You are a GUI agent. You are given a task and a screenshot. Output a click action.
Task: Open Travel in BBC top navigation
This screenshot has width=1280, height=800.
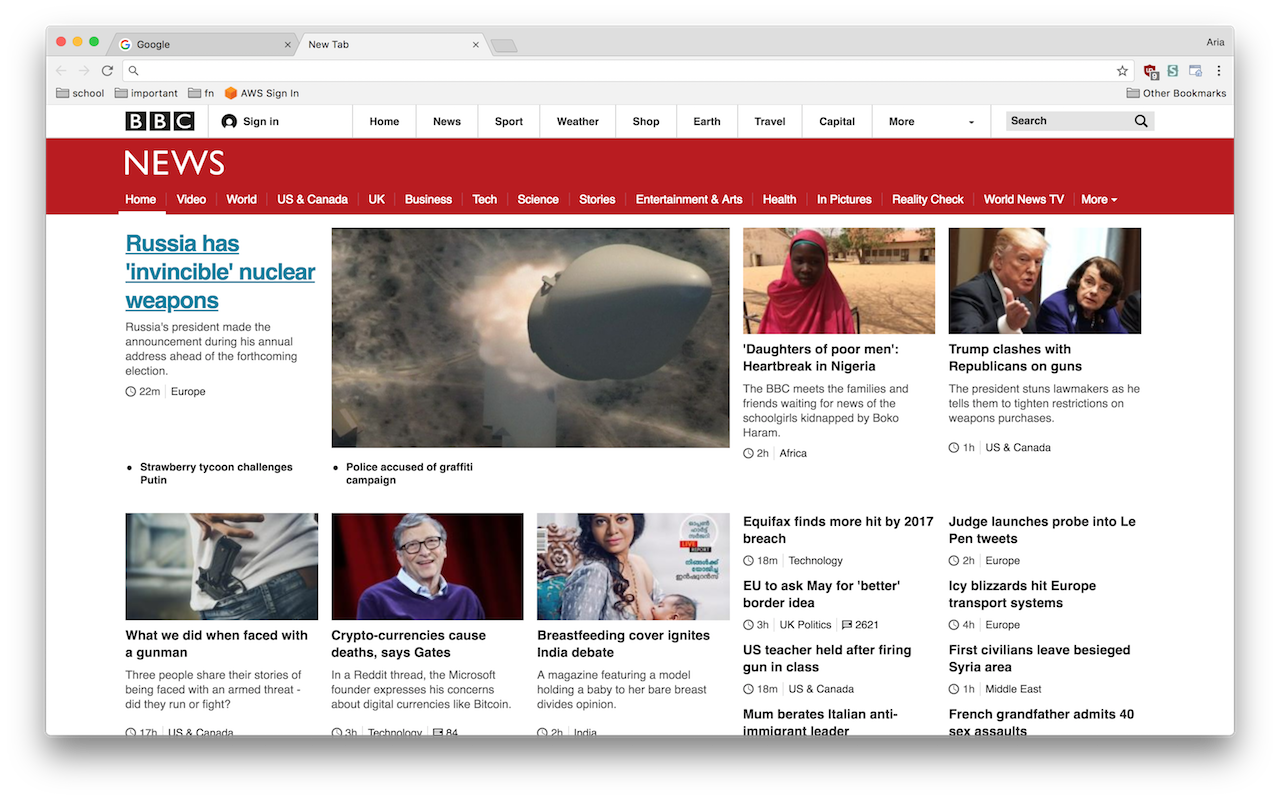pyautogui.click(x=770, y=121)
